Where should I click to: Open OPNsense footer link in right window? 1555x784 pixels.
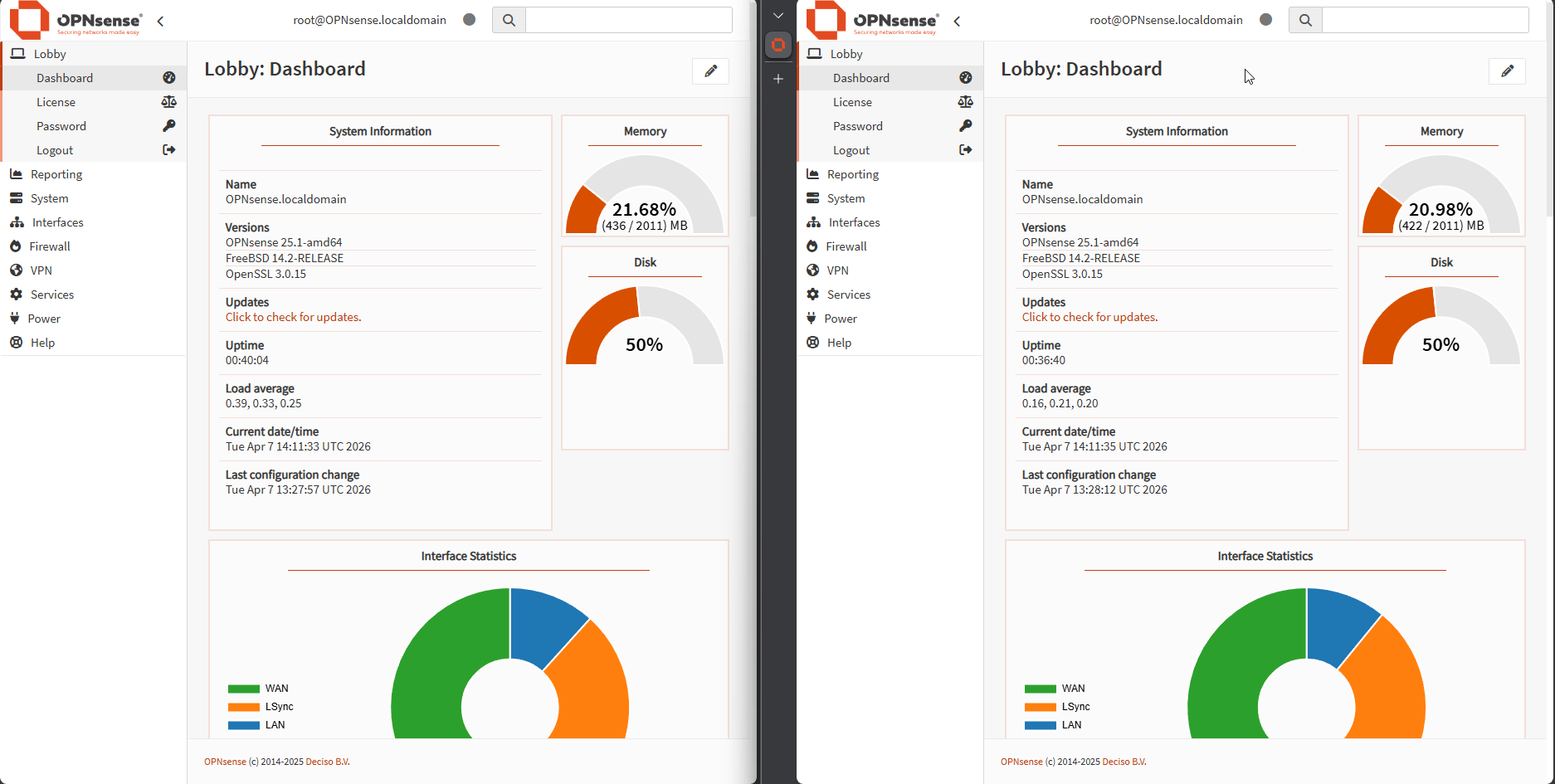click(x=1021, y=762)
